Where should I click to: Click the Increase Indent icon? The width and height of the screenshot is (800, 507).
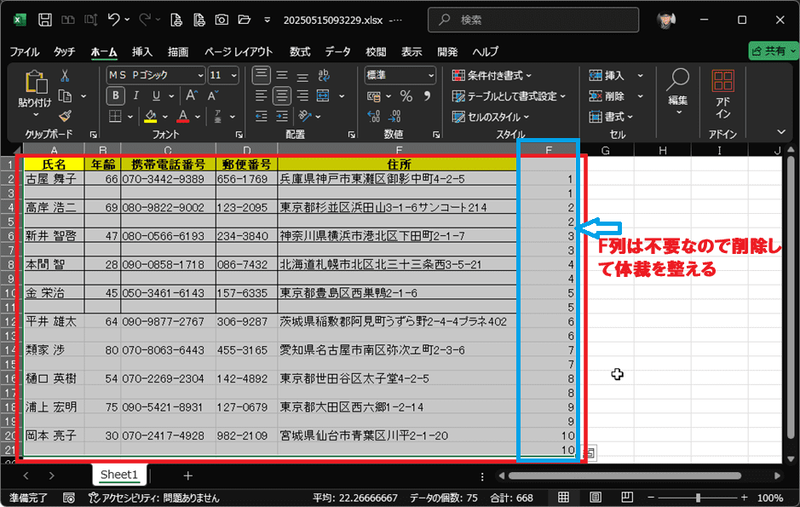pos(282,116)
